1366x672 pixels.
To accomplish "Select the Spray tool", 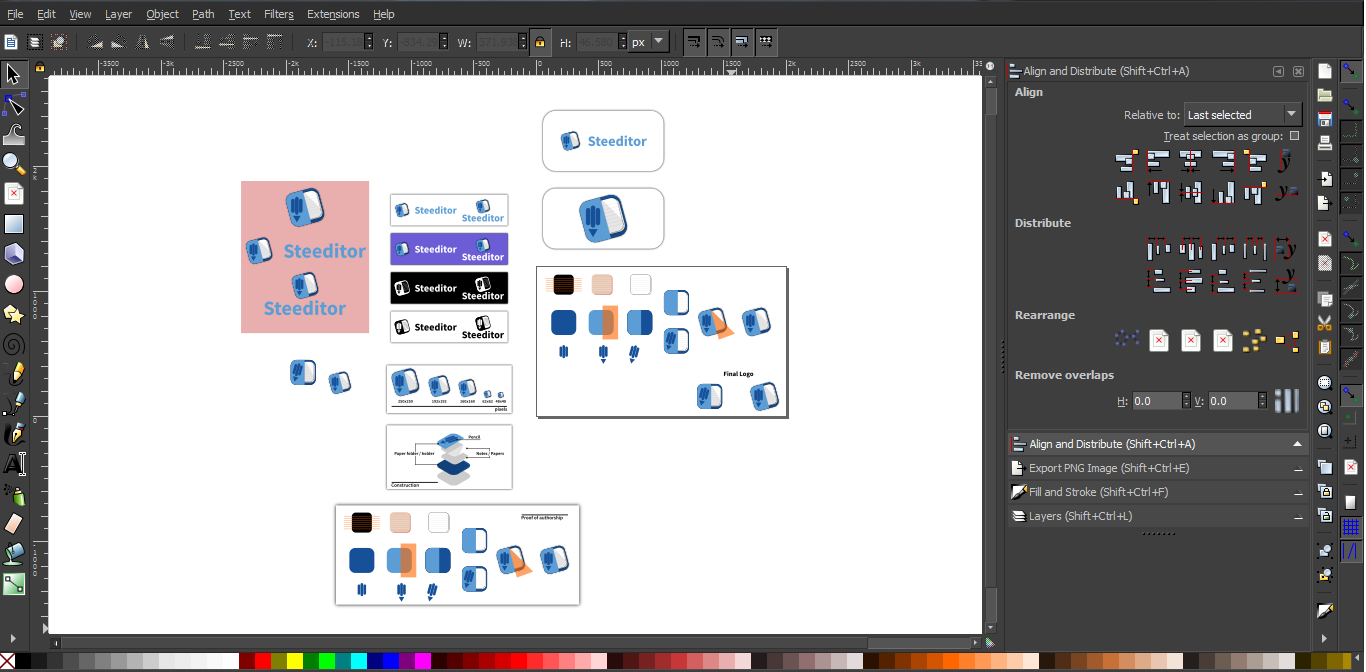I will click(14, 494).
